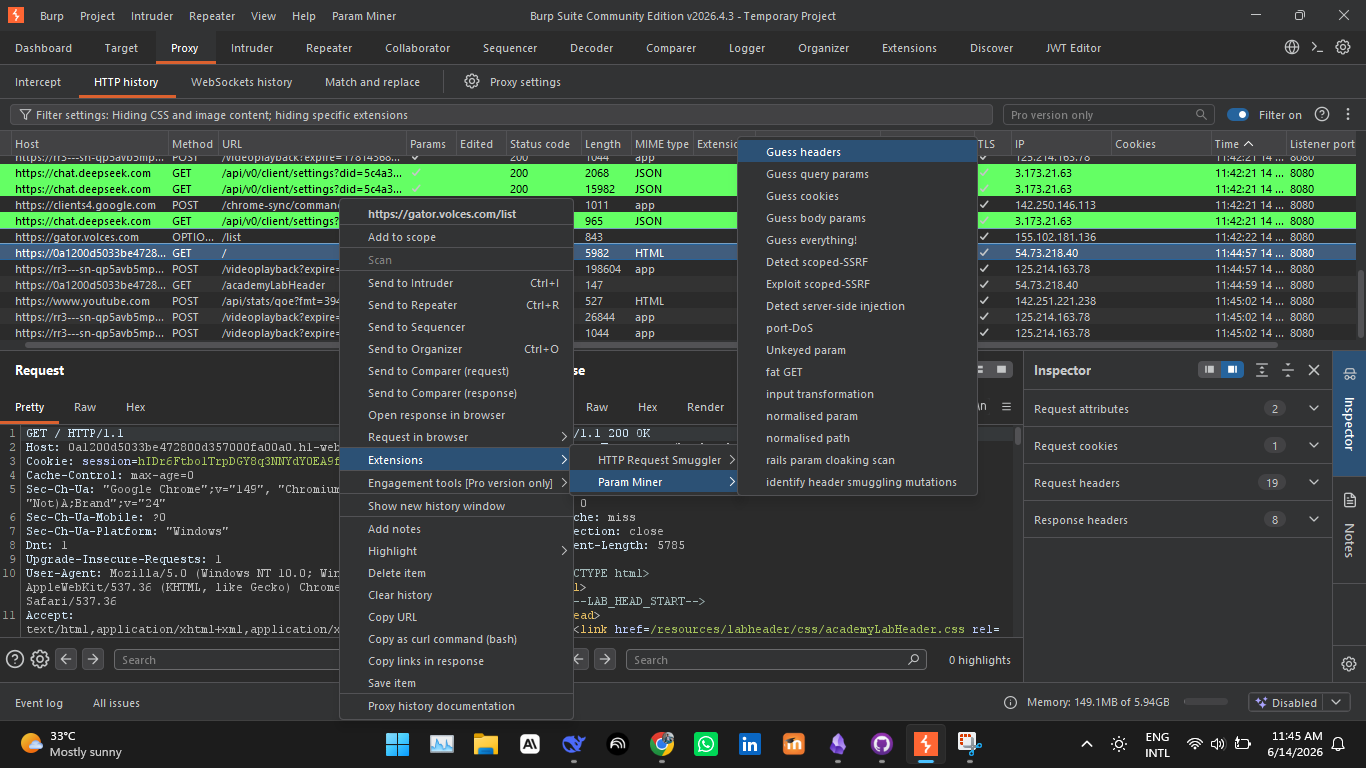Switch Inspector to the left-side layout
The height and width of the screenshot is (768, 1366).
click(x=1210, y=370)
